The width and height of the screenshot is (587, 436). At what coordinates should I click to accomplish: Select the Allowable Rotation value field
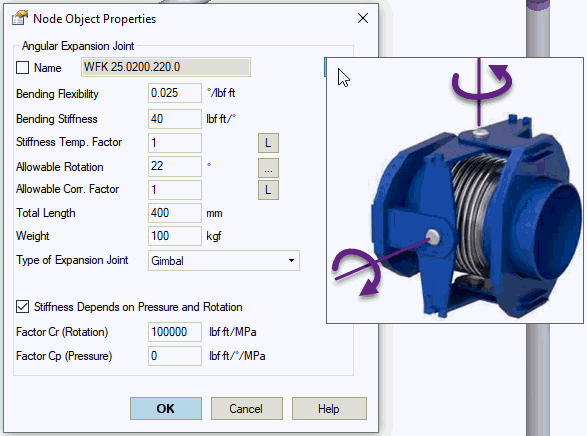[x=175, y=166]
